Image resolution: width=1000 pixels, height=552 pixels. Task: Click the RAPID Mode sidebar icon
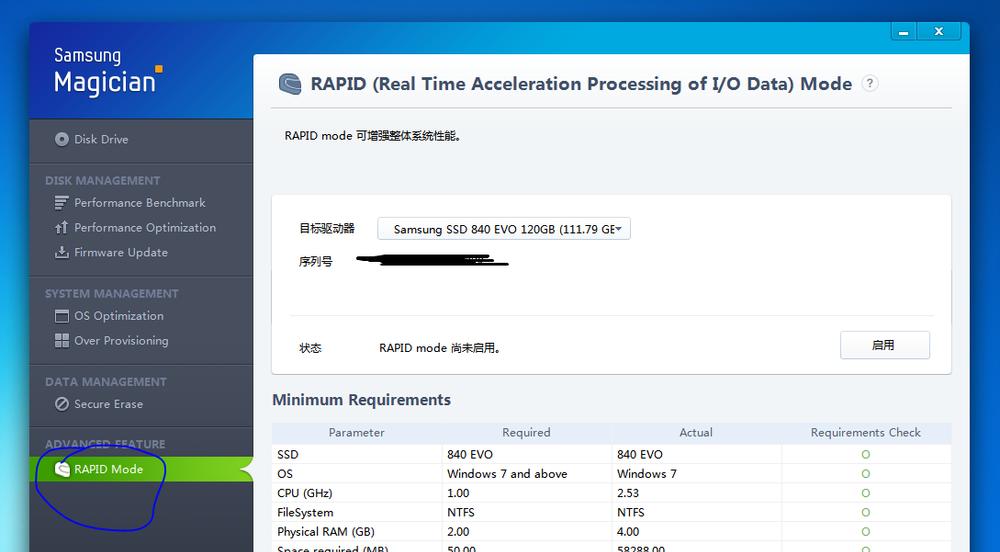point(62,469)
